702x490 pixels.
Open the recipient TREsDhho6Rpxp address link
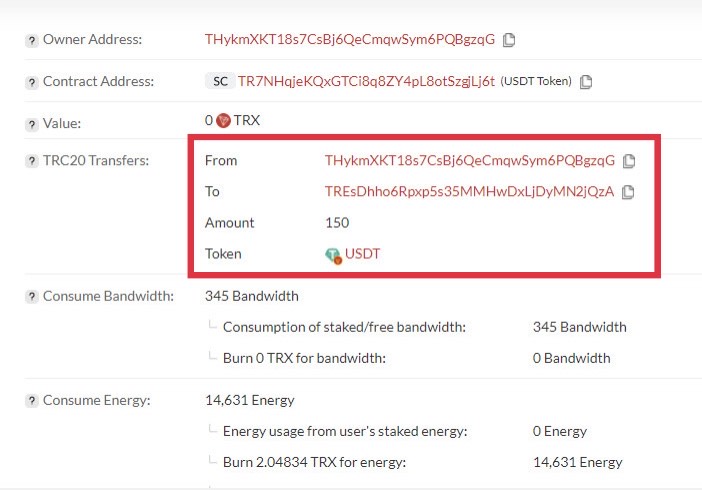469,192
